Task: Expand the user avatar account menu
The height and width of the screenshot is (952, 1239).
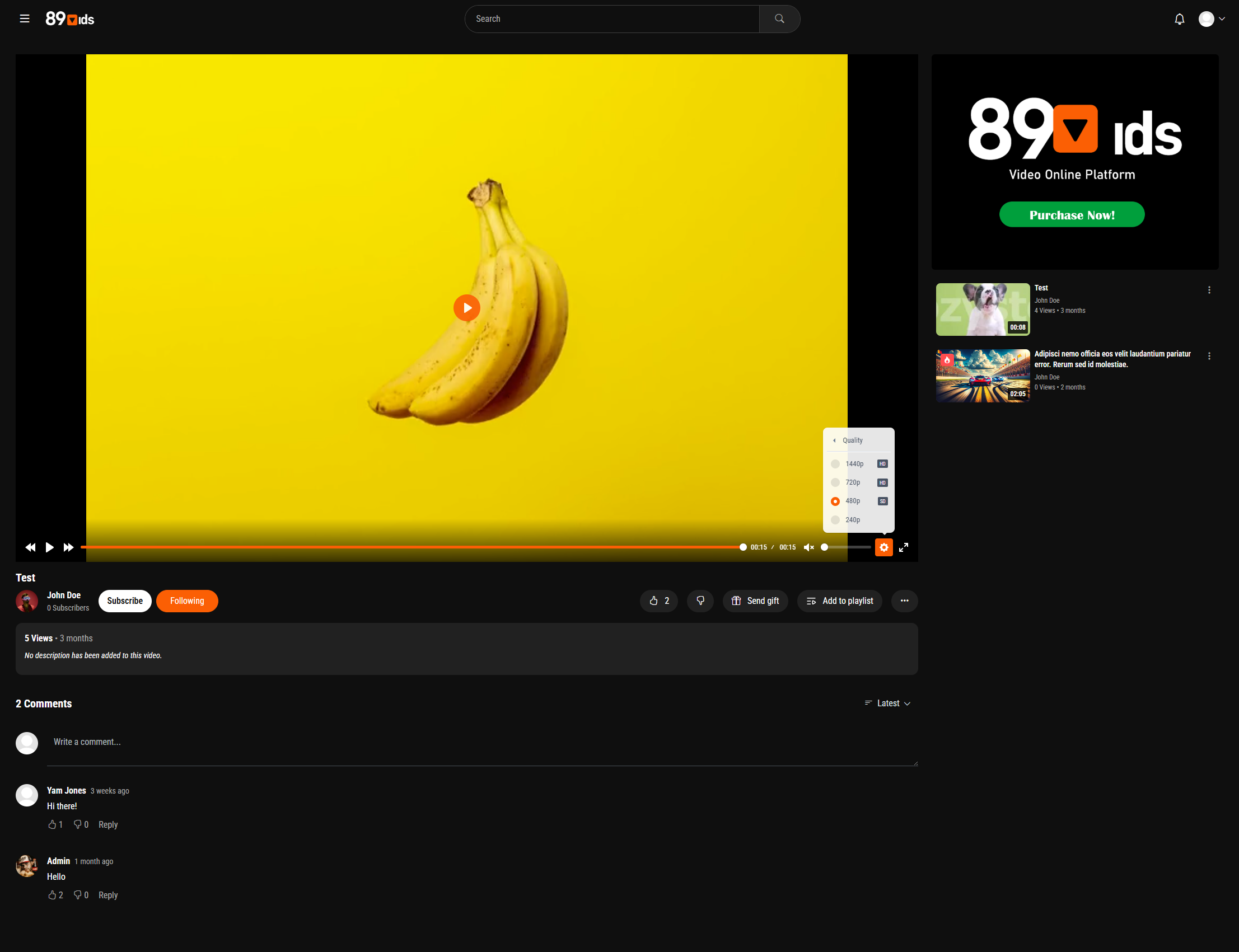Action: [x=1211, y=19]
